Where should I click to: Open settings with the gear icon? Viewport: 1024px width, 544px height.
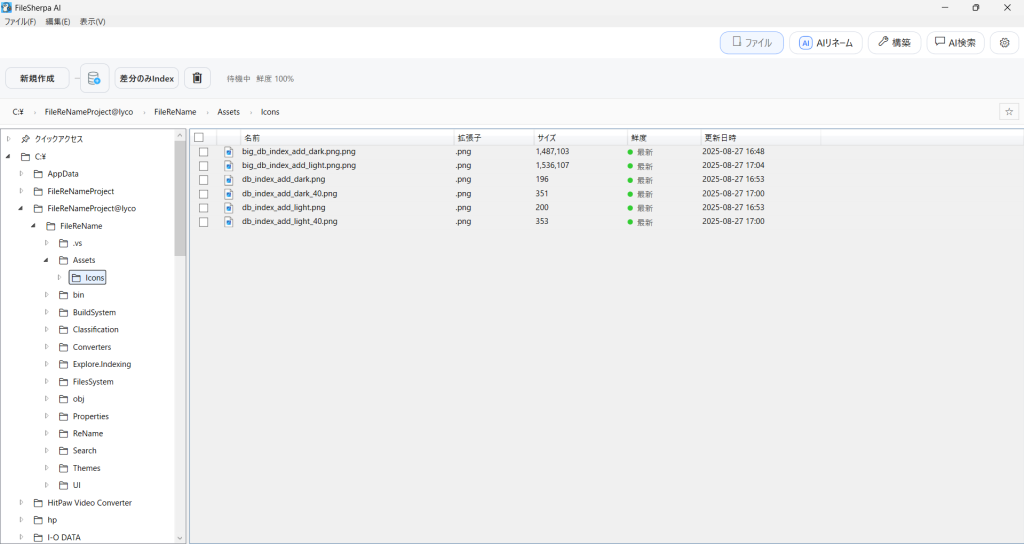point(1004,43)
